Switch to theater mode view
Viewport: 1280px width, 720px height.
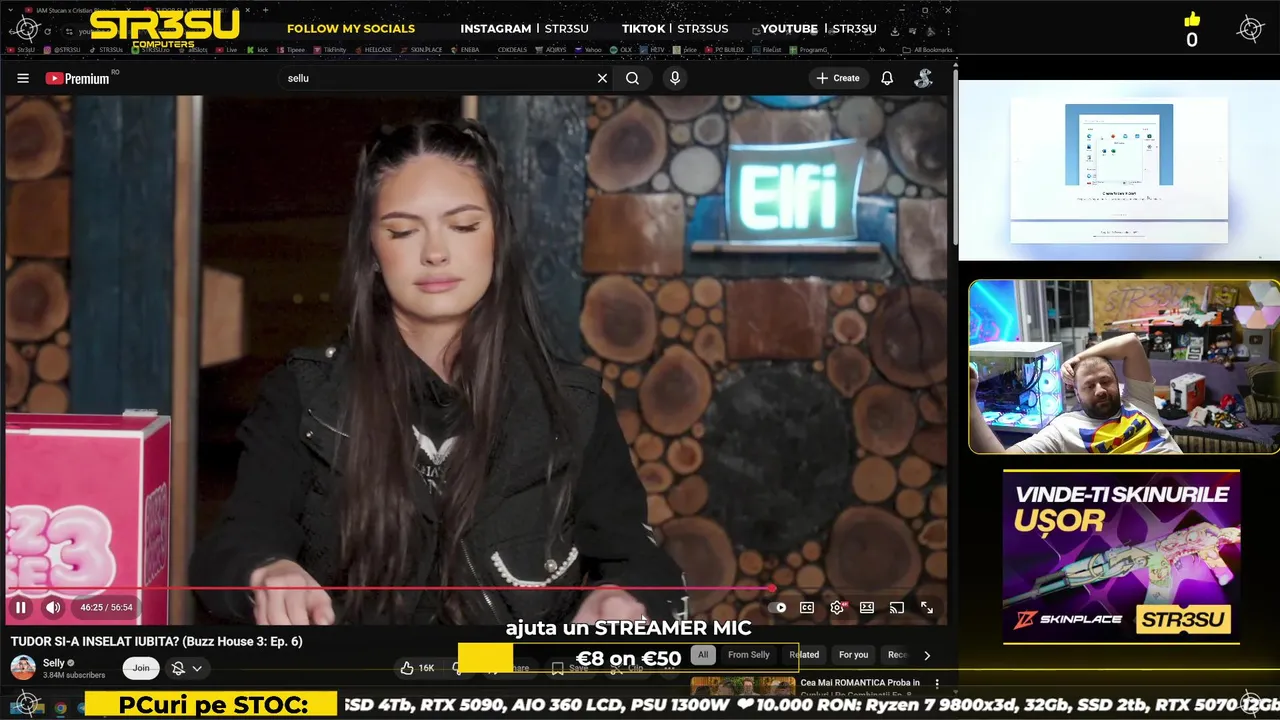(867, 607)
